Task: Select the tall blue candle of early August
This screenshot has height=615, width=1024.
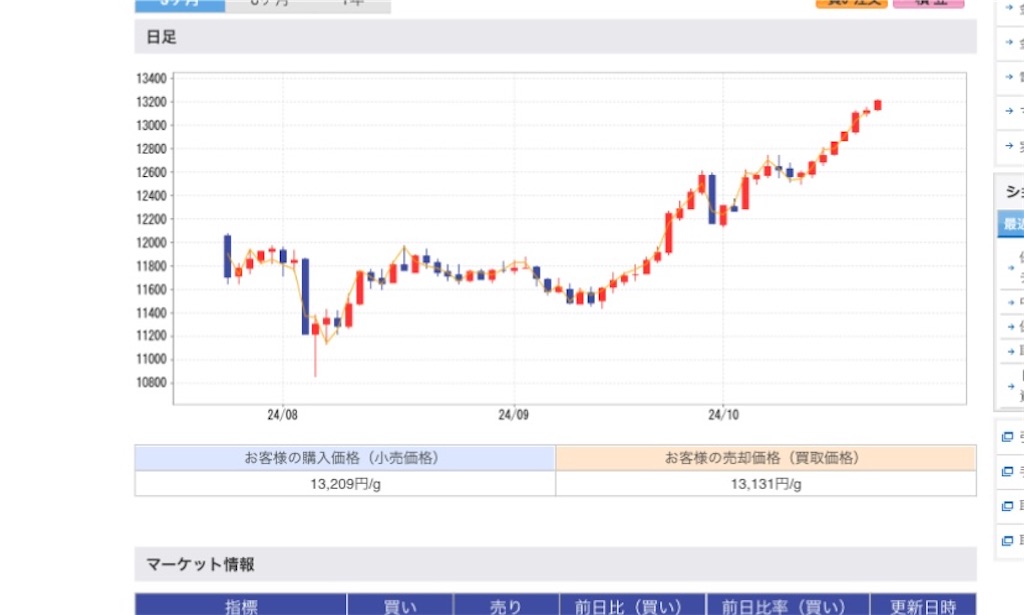Action: point(305,296)
